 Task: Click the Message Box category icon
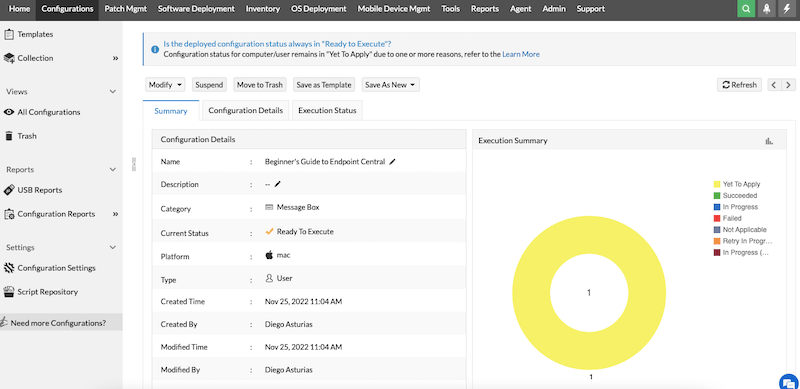269,207
